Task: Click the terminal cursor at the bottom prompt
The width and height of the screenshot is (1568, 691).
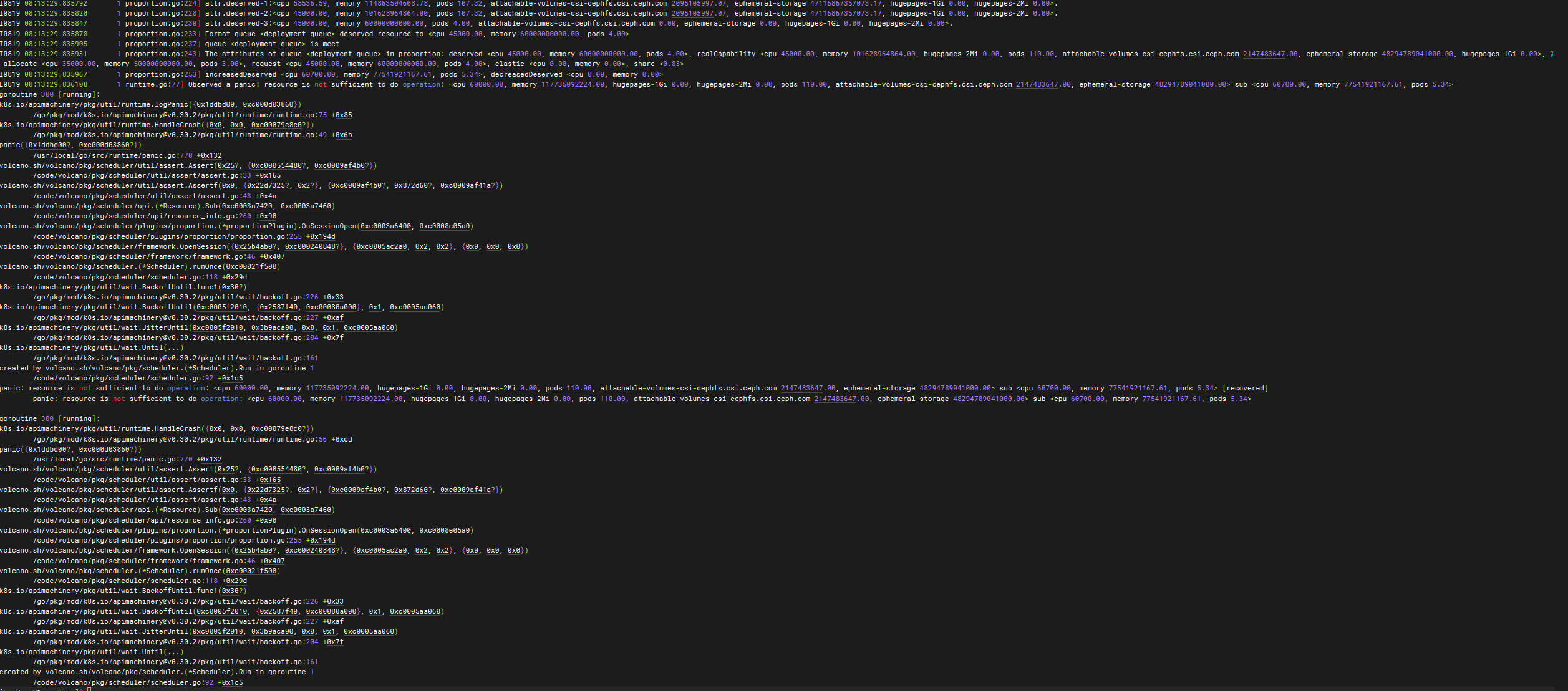Action: coord(89,689)
